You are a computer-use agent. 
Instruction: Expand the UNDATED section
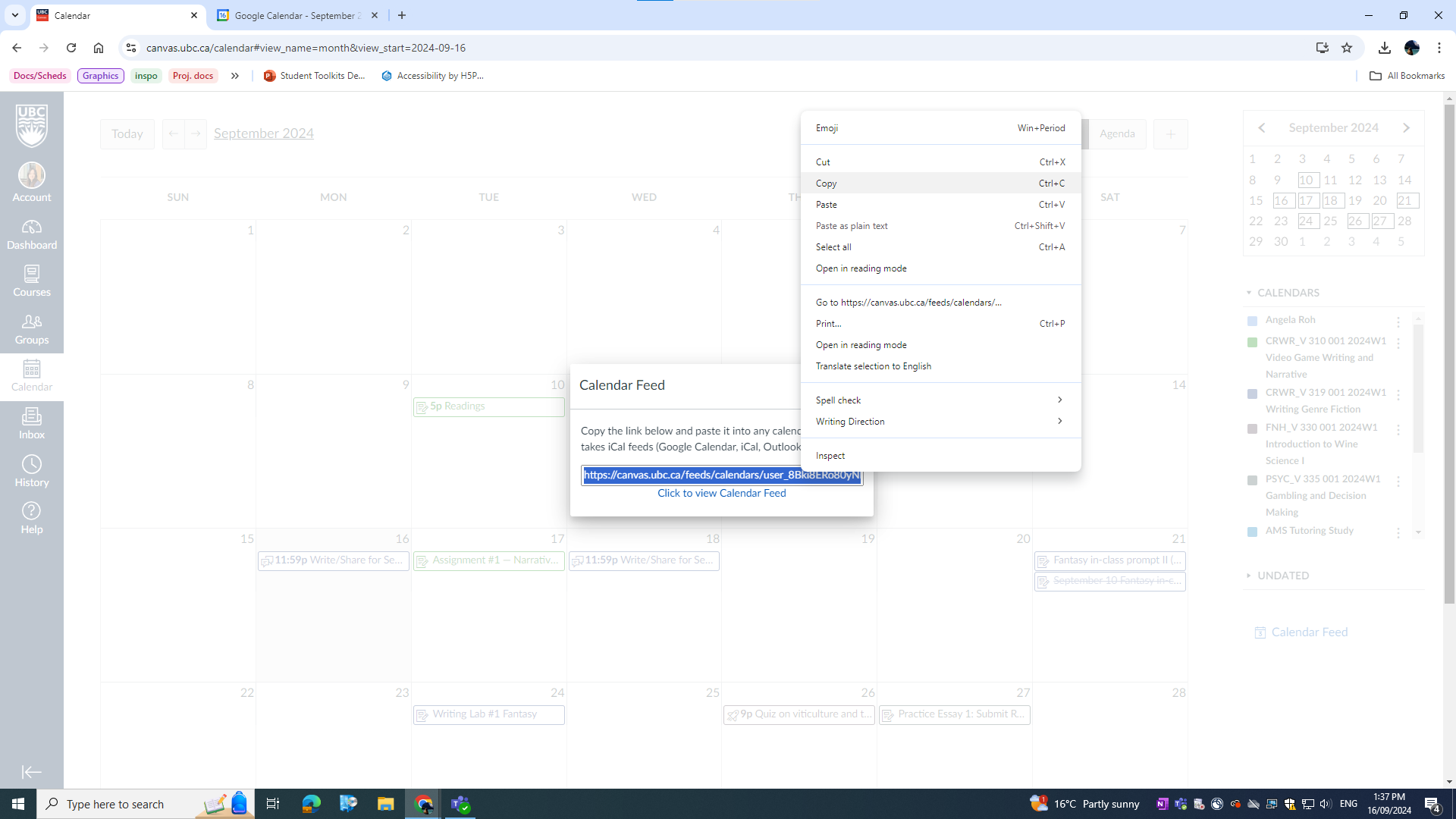pyautogui.click(x=1282, y=576)
